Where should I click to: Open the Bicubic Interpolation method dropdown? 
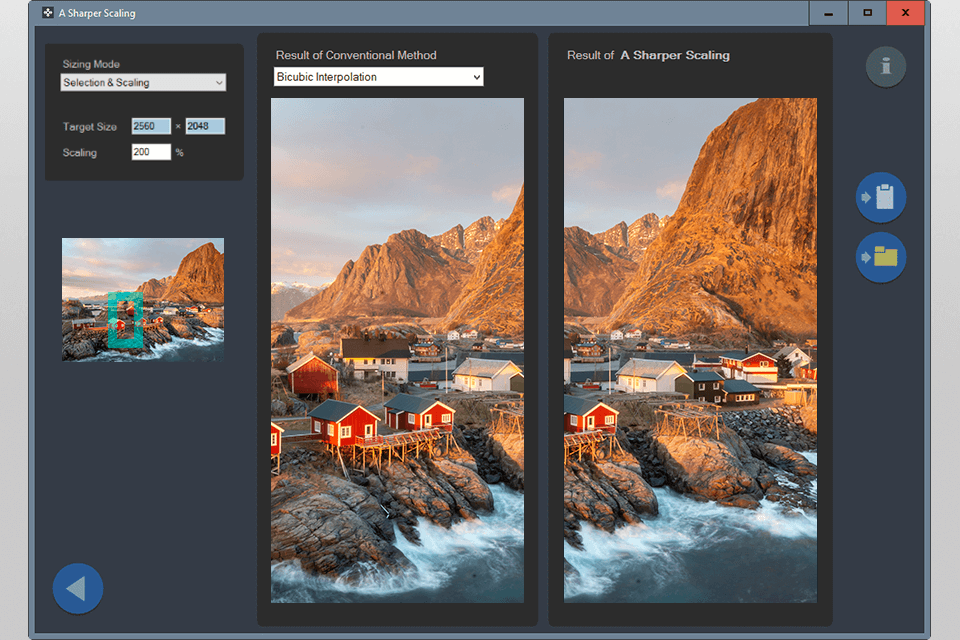pos(378,77)
